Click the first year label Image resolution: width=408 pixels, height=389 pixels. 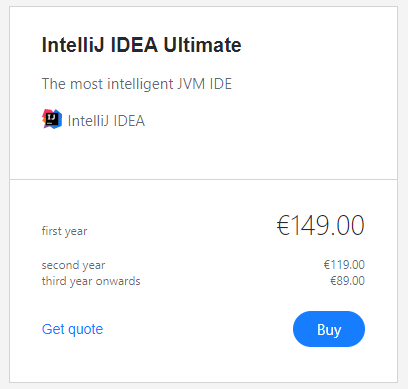[64, 231]
